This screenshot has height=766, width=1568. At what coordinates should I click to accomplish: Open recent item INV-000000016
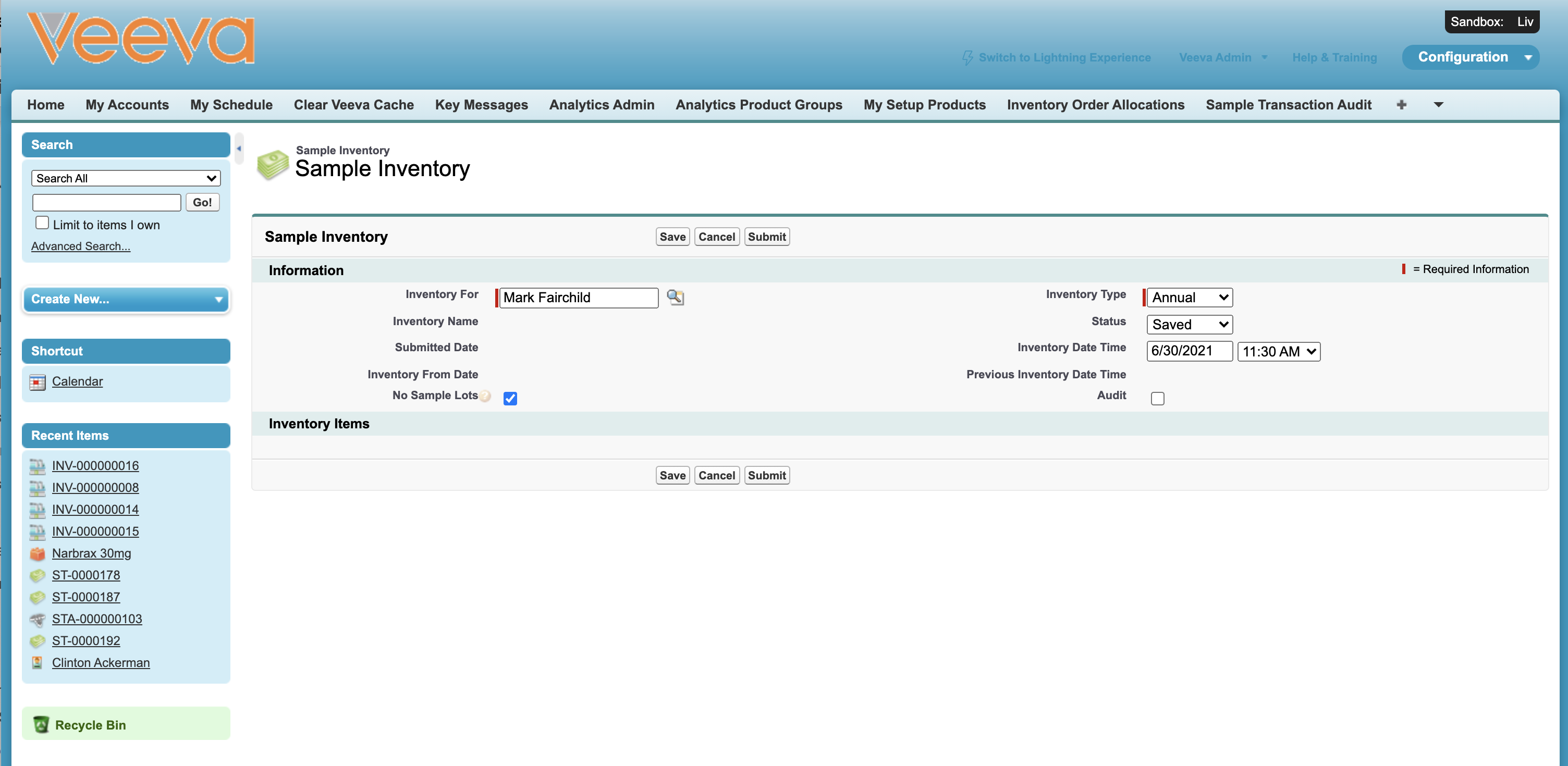coord(95,465)
